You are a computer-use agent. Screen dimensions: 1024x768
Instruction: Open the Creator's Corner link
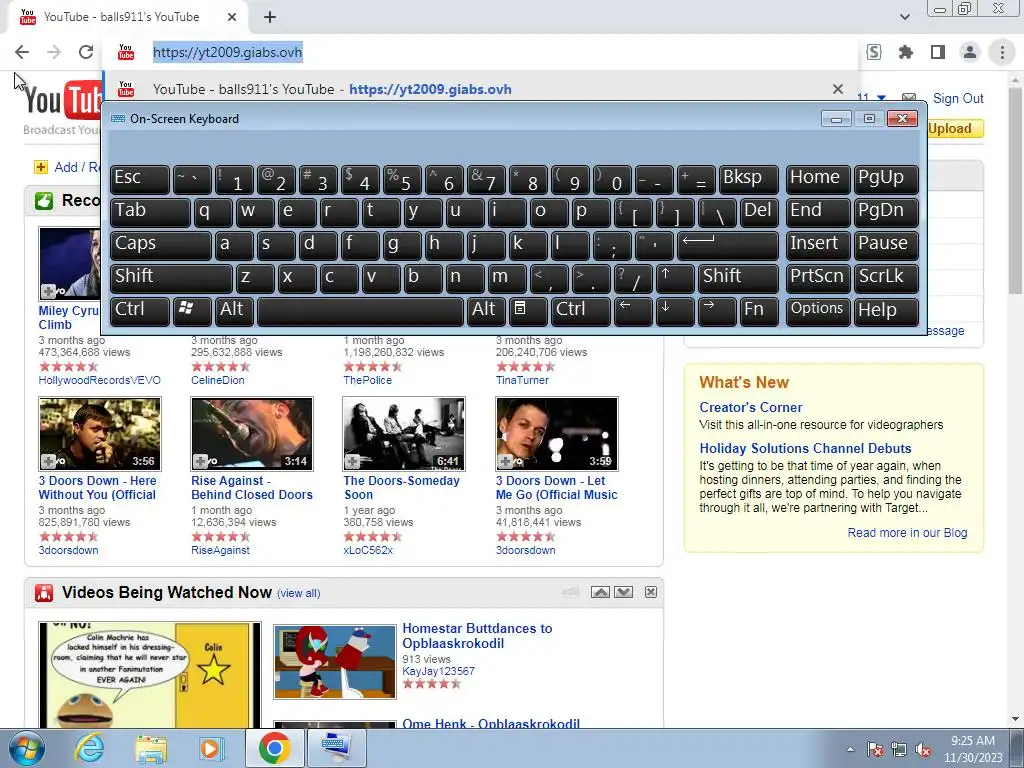(x=750, y=408)
